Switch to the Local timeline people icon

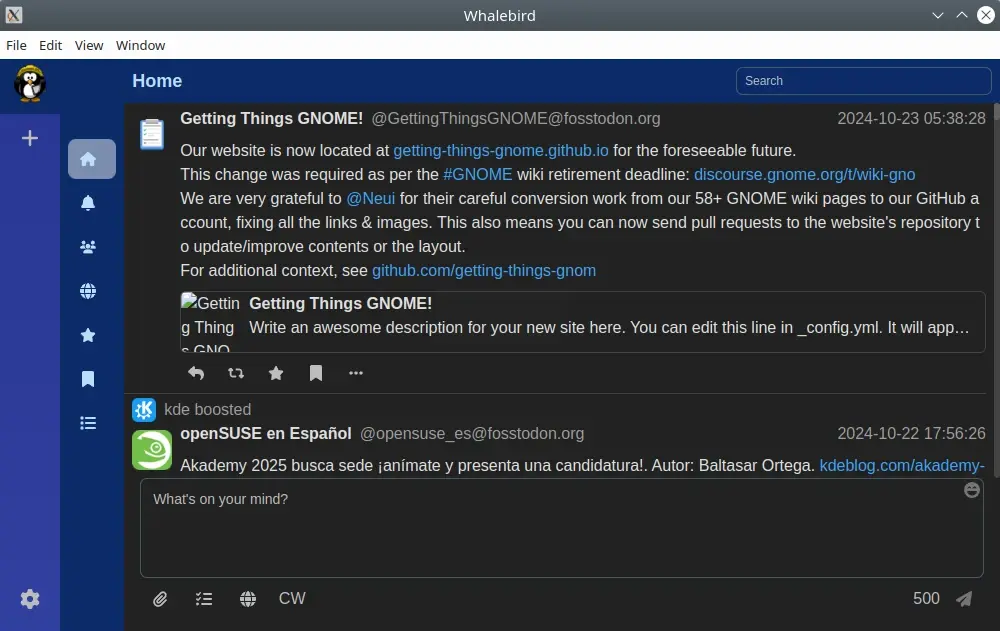point(88,247)
